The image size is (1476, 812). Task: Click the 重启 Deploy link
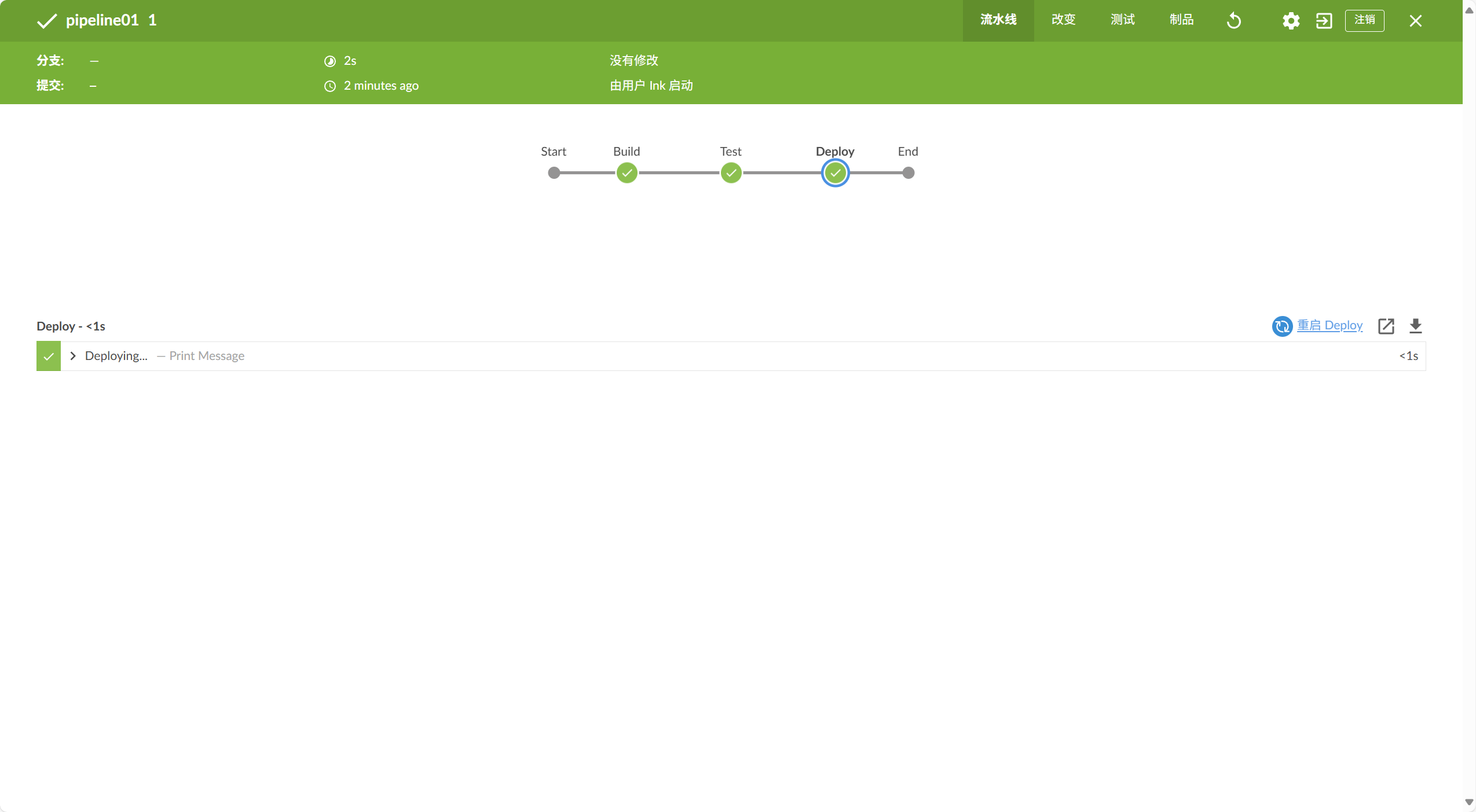[x=1330, y=325]
